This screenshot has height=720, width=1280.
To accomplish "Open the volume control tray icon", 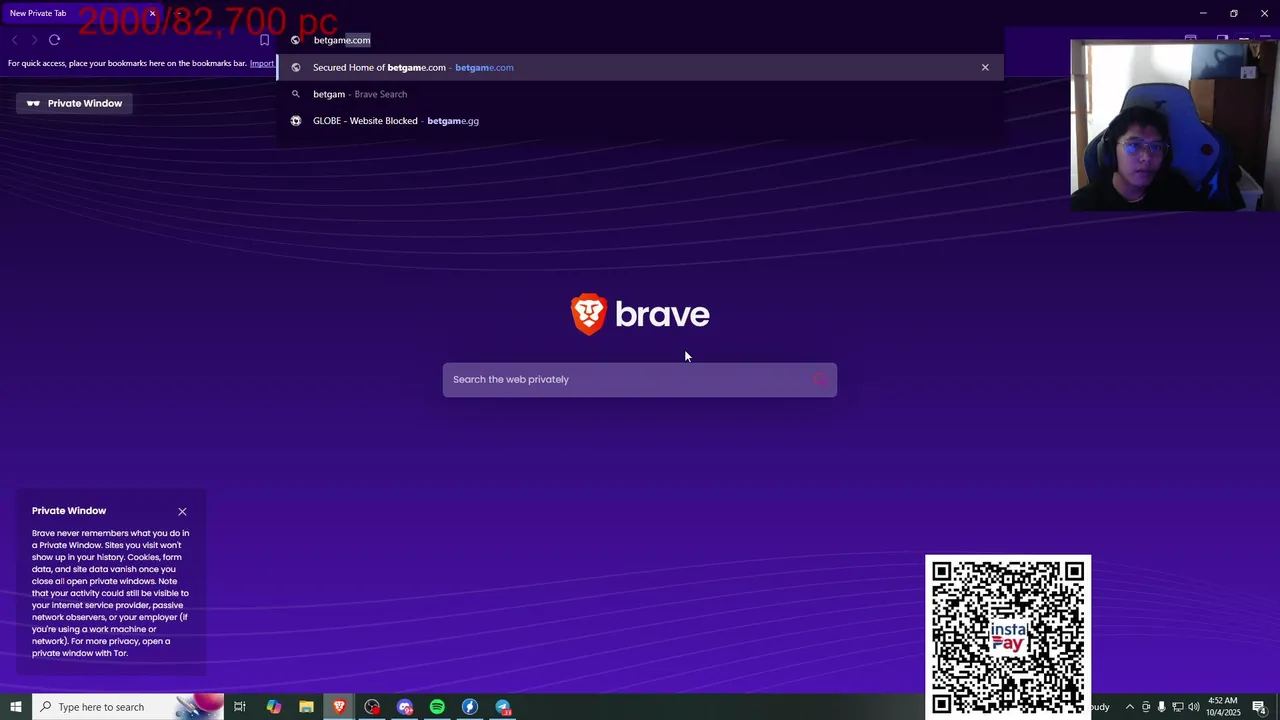I will click(1193, 707).
